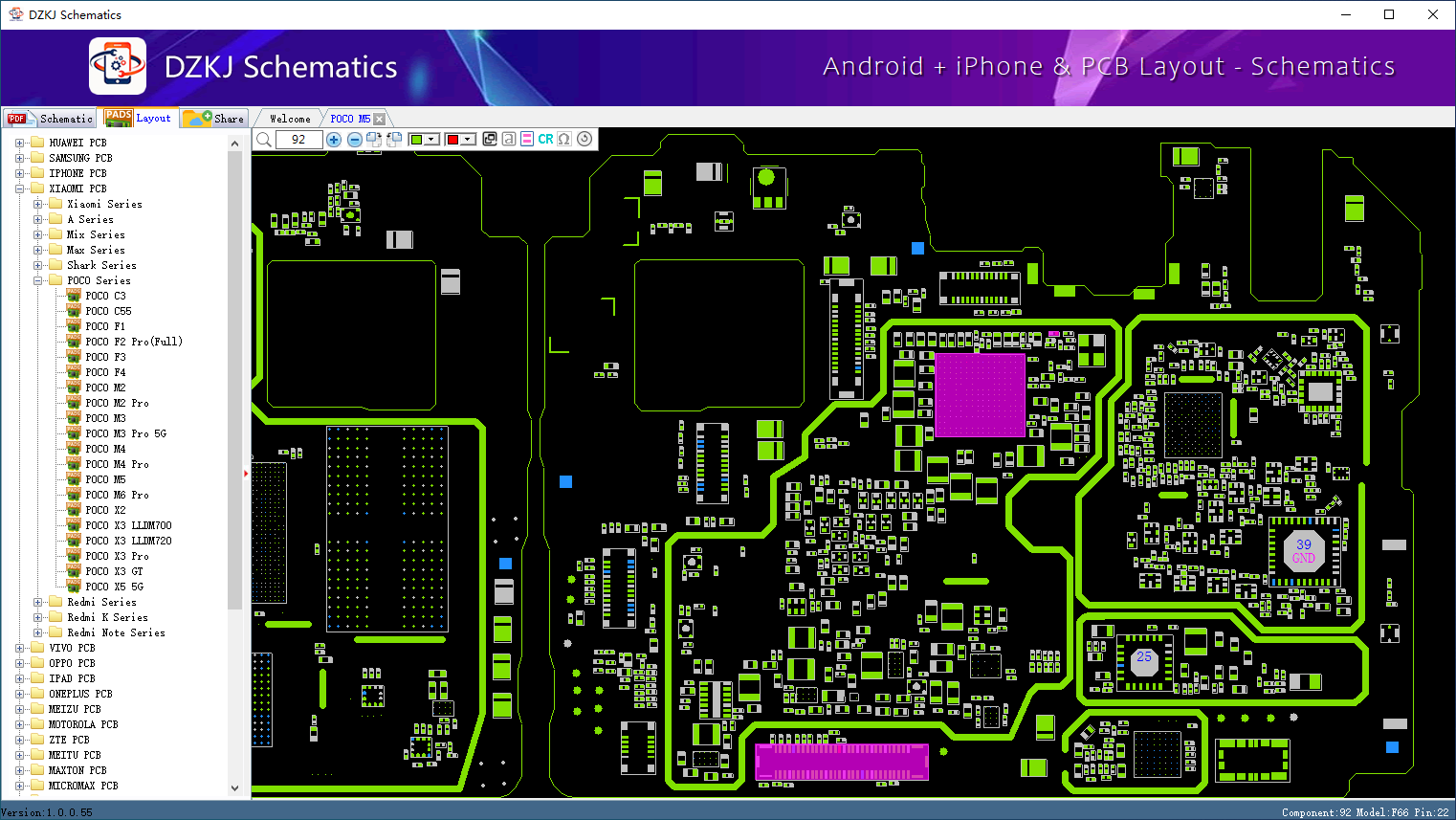Click the PADS icon beside POCO F3
The height and width of the screenshot is (820, 1456).
pyautogui.click(x=74, y=356)
